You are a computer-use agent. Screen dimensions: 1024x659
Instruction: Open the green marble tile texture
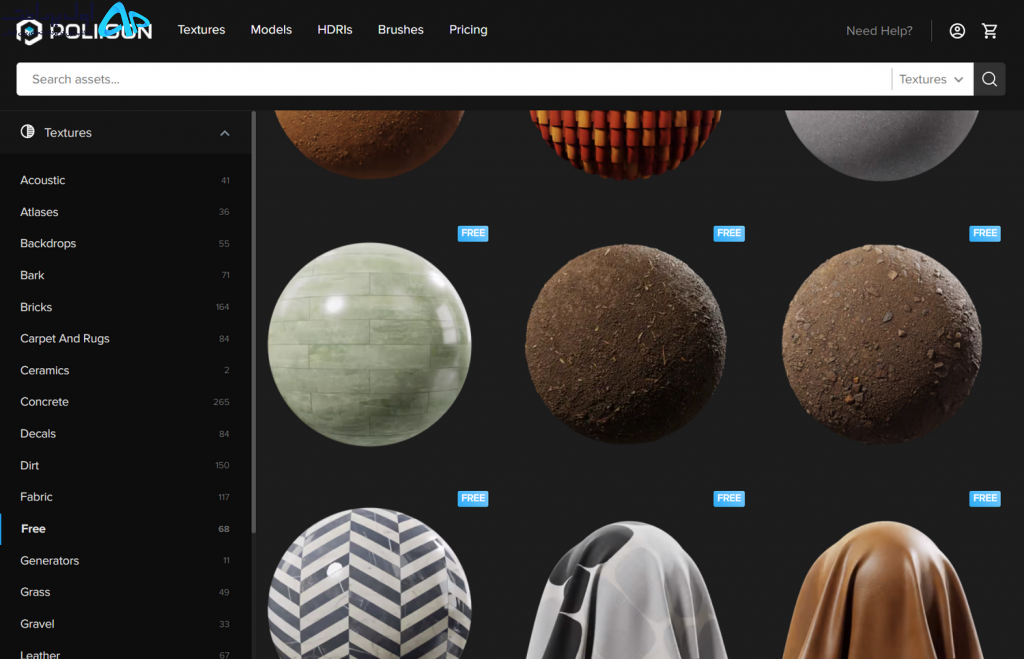(x=370, y=344)
